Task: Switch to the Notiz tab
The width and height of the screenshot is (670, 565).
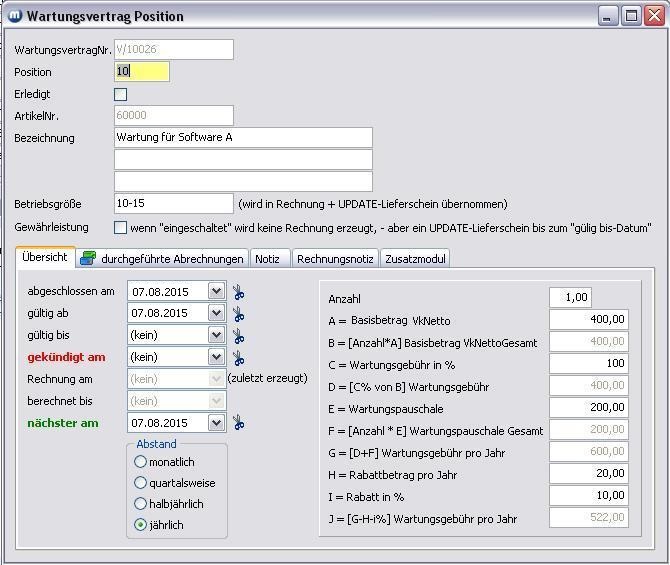Action: tap(267, 259)
